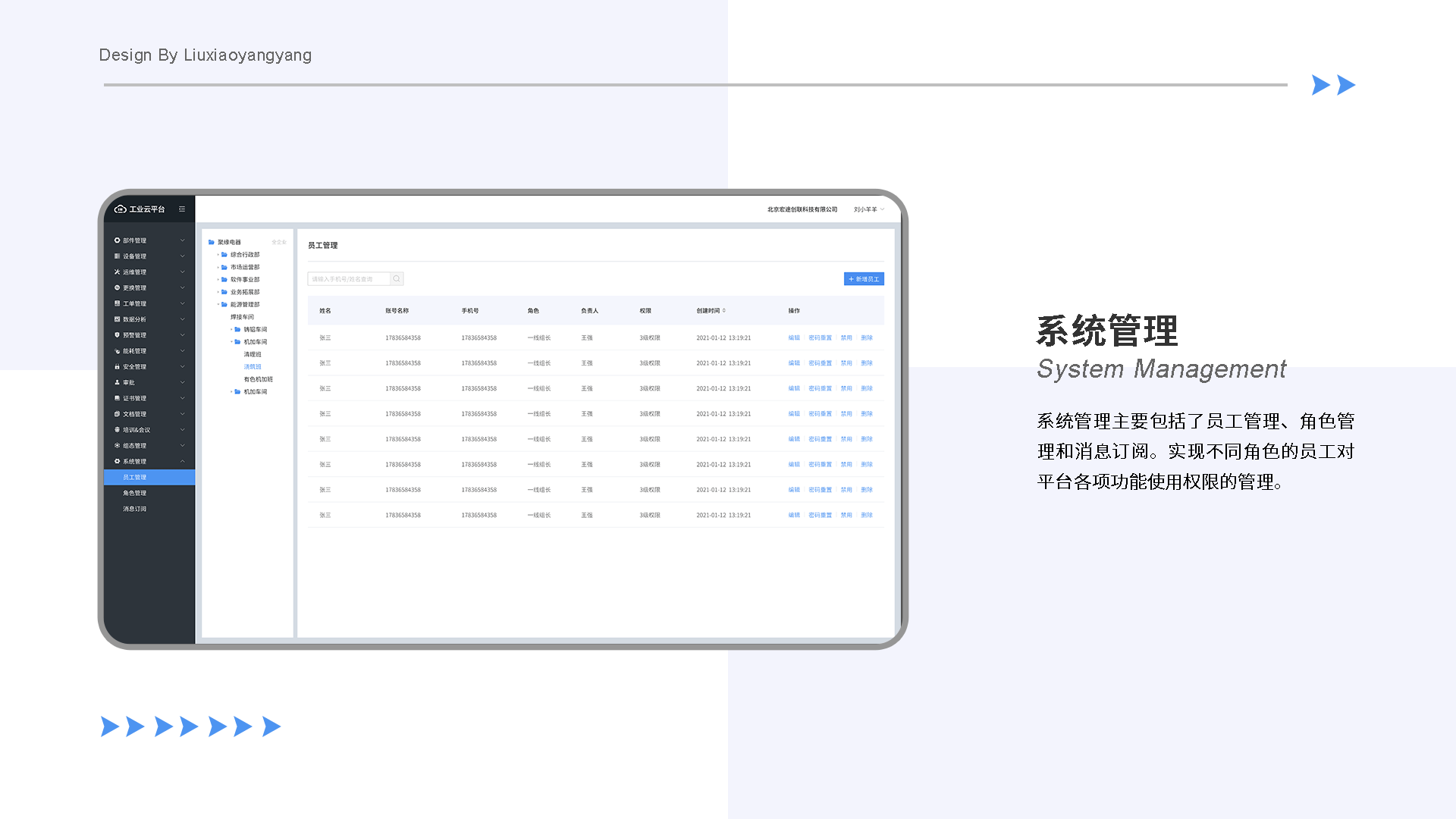Open the 员工管理 submenu item
The image size is (1456, 819).
click(x=149, y=477)
